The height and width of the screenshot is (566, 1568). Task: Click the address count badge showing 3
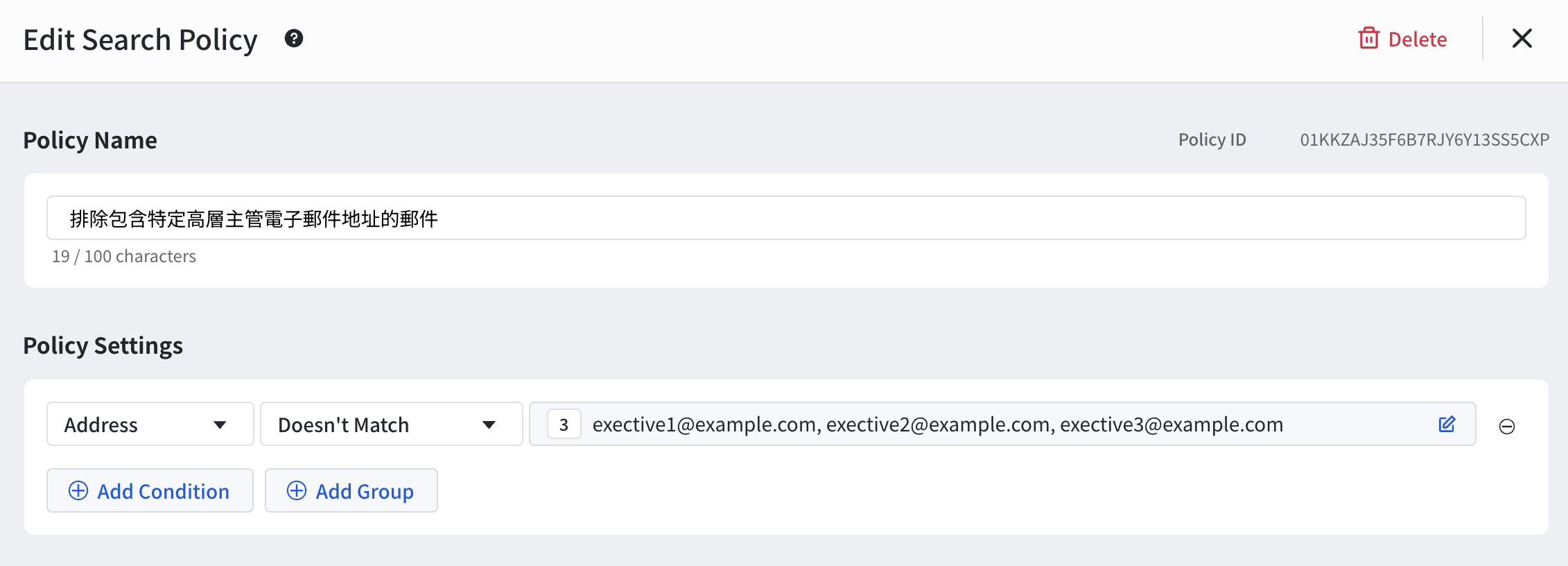(564, 424)
